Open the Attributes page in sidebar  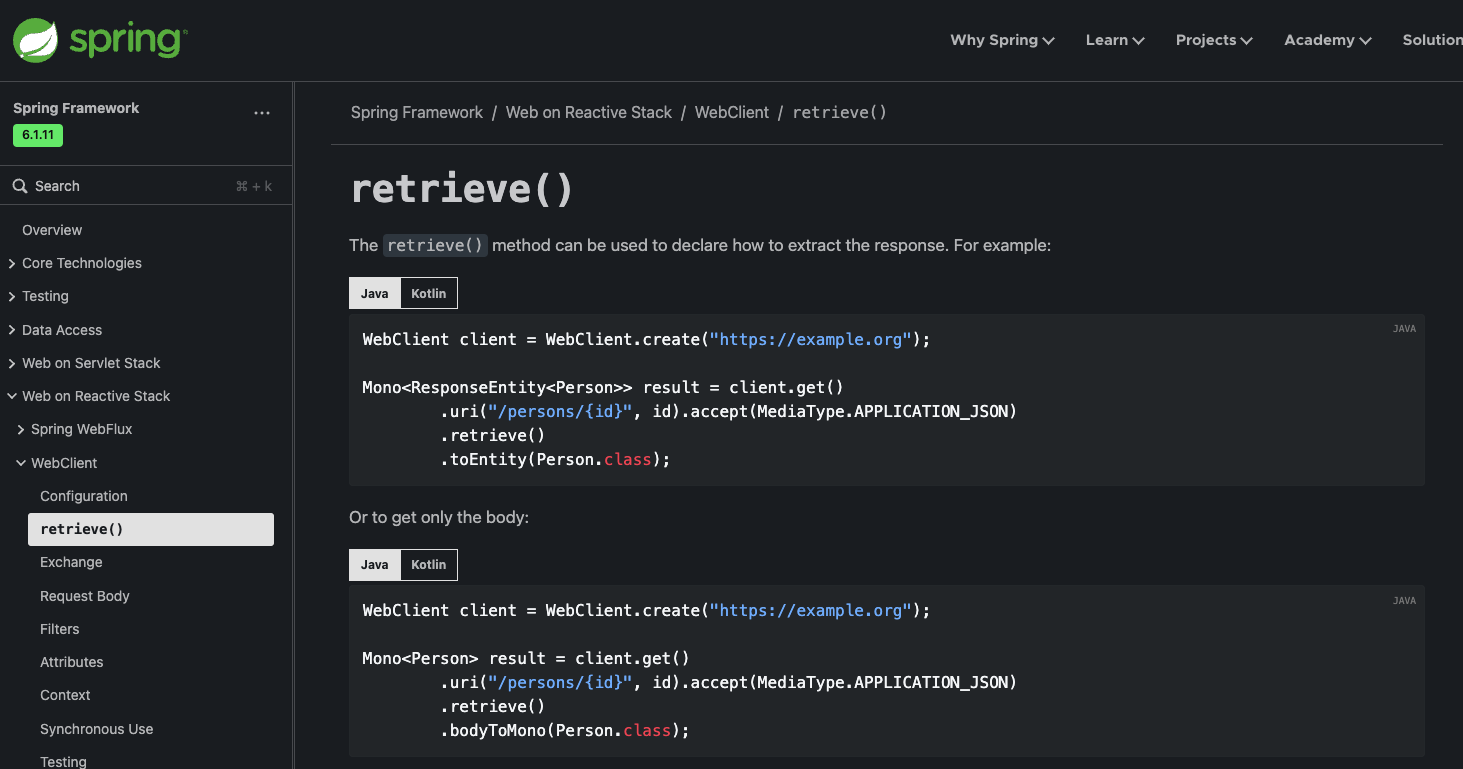tap(72, 662)
